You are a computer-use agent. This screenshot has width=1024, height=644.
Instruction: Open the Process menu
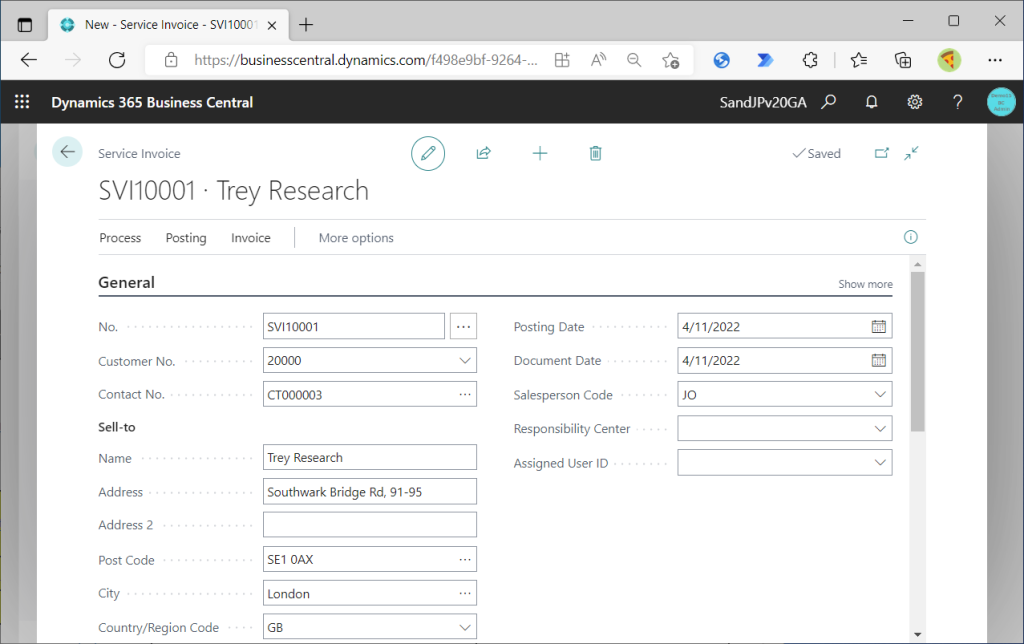tap(120, 238)
